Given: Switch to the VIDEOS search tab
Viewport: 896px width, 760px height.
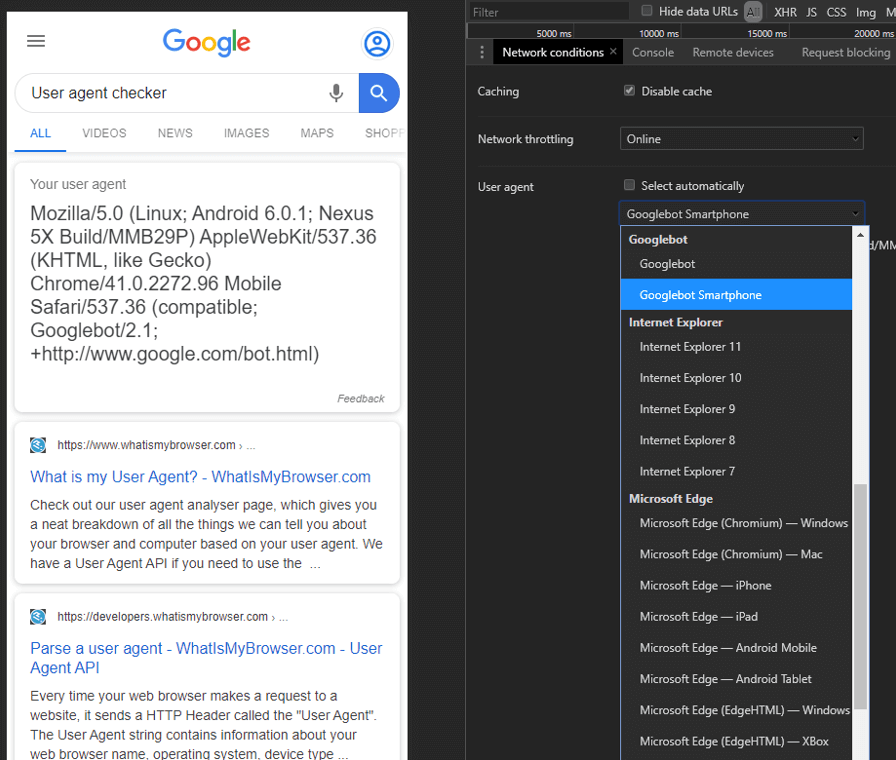Looking at the screenshot, I should (104, 133).
